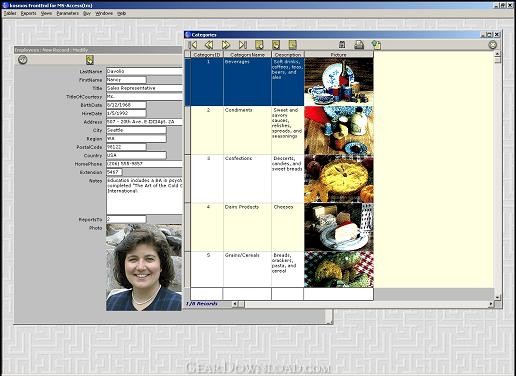Open the Help menu

coord(121,13)
